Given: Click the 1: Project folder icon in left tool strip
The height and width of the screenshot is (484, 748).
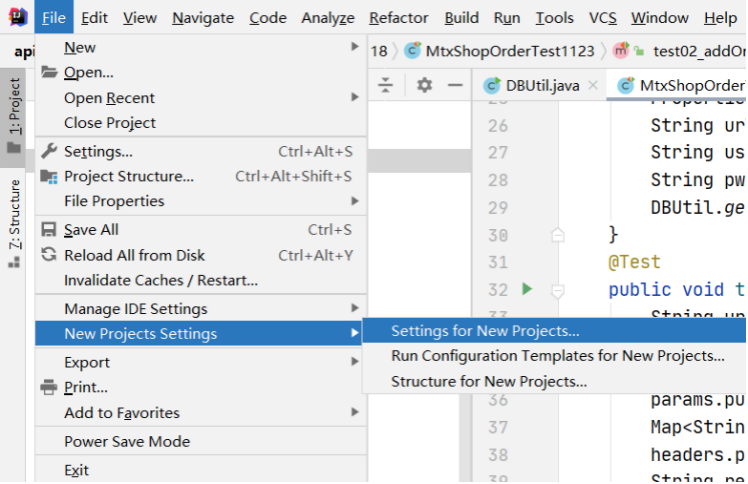Looking at the screenshot, I should click(14, 147).
